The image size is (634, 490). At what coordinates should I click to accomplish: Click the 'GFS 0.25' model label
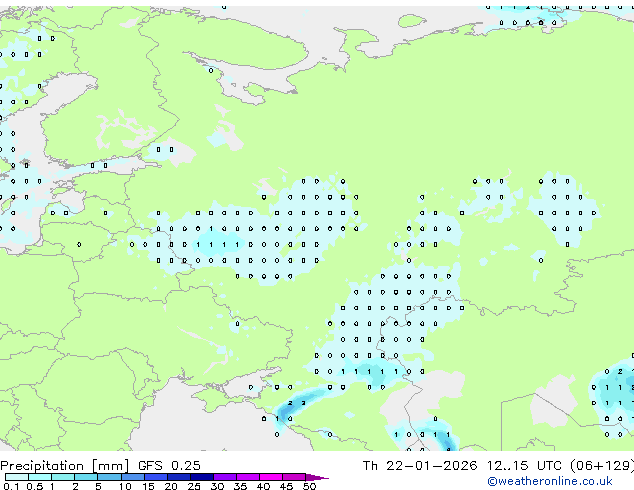click(x=169, y=466)
